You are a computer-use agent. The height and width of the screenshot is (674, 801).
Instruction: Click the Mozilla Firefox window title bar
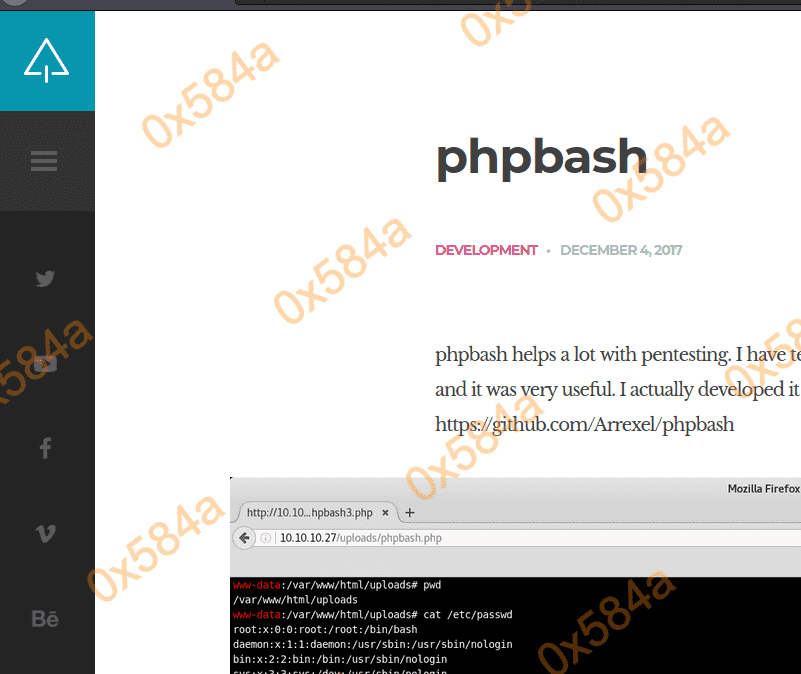coord(600,488)
